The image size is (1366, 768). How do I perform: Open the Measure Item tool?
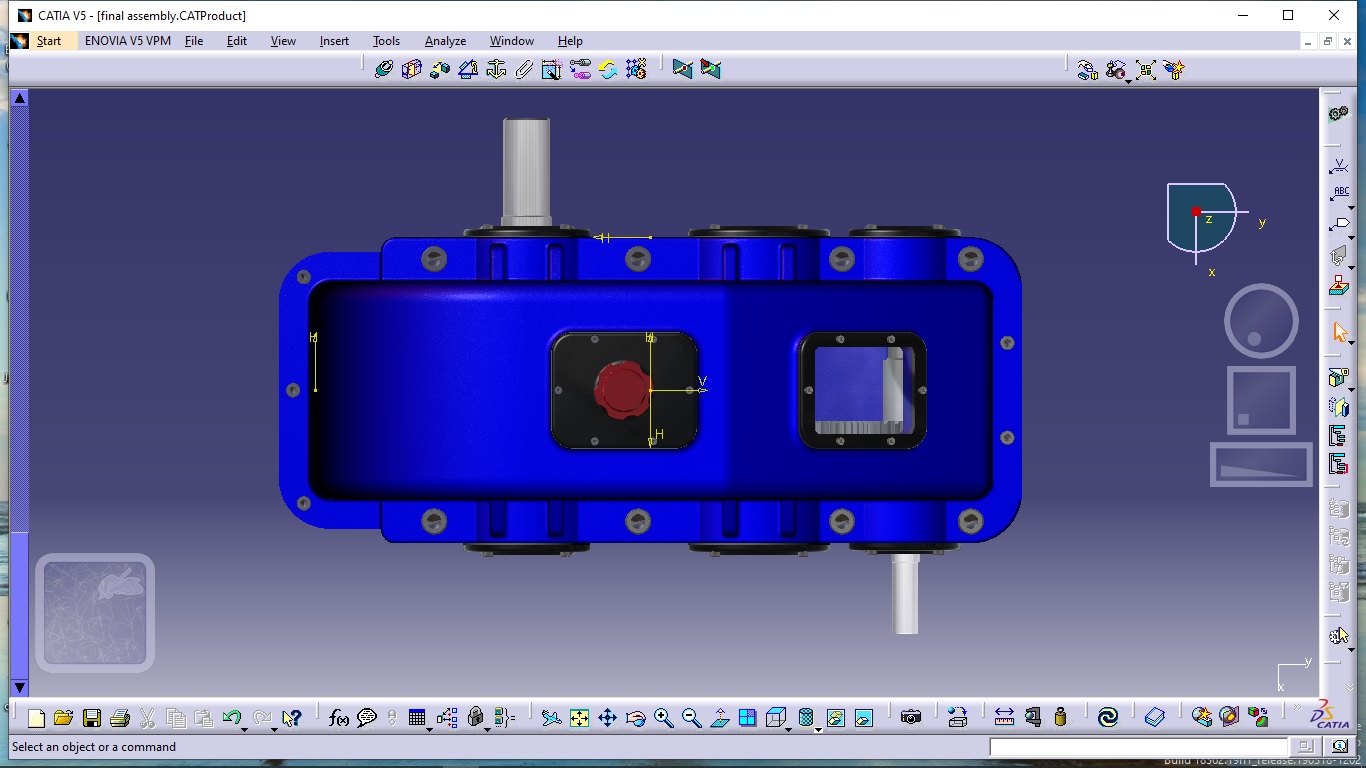1033,718
